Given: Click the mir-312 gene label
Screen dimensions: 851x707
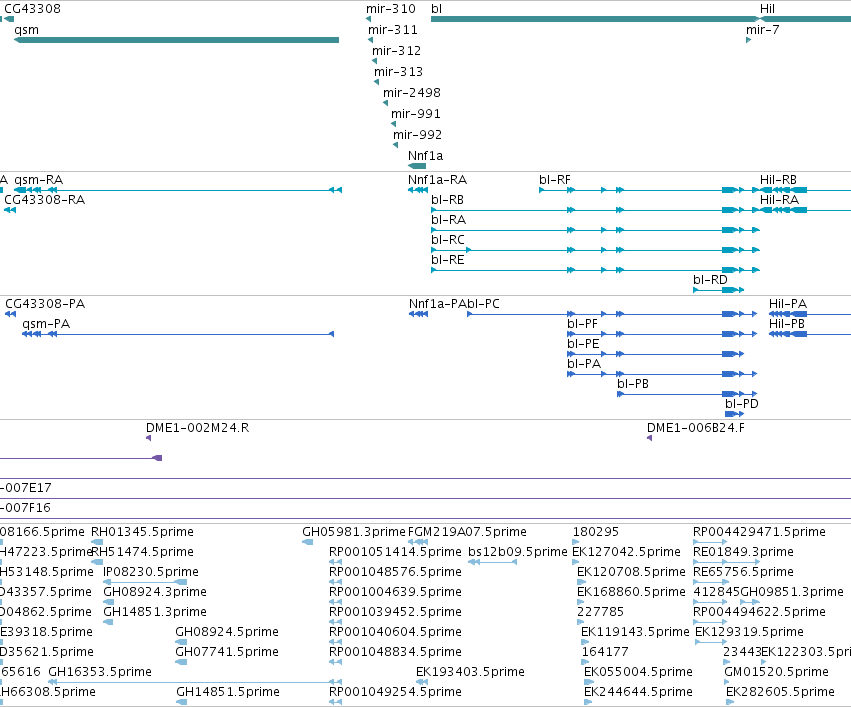Looking at the screenshot, I should pyautogui.click(x=397, y=51).
